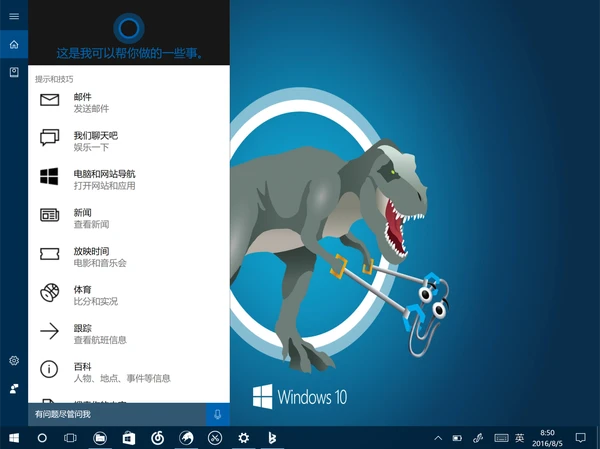Viewport: 600px width, 449px height.
Task: Click the ticket icon for showtimes
Action: click(50, 254)
